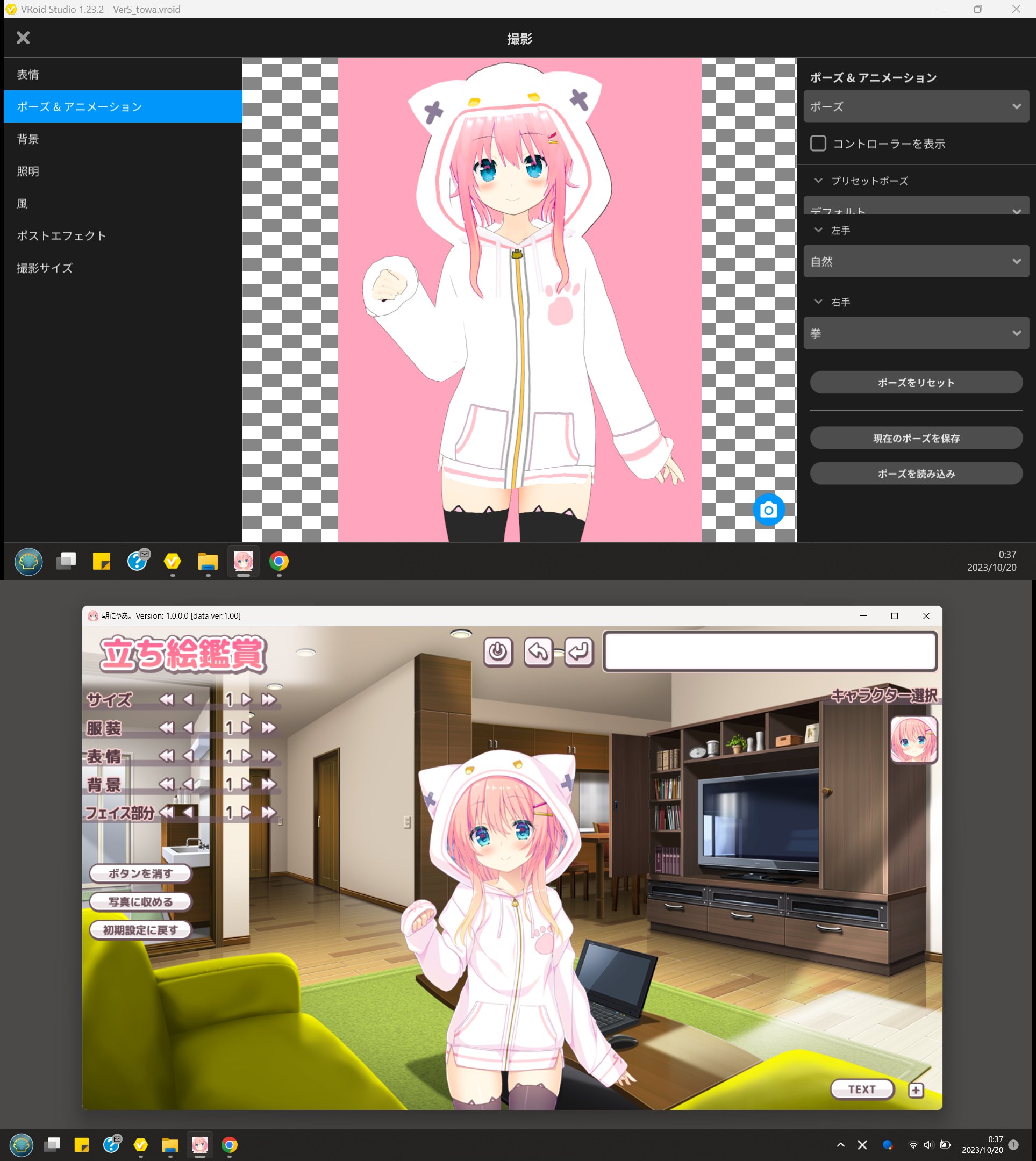This screenshot has height=1161, width=1036.
Task: Jump フェイス部分 back with double-left arrow
Action: click(x=166, y=812)
